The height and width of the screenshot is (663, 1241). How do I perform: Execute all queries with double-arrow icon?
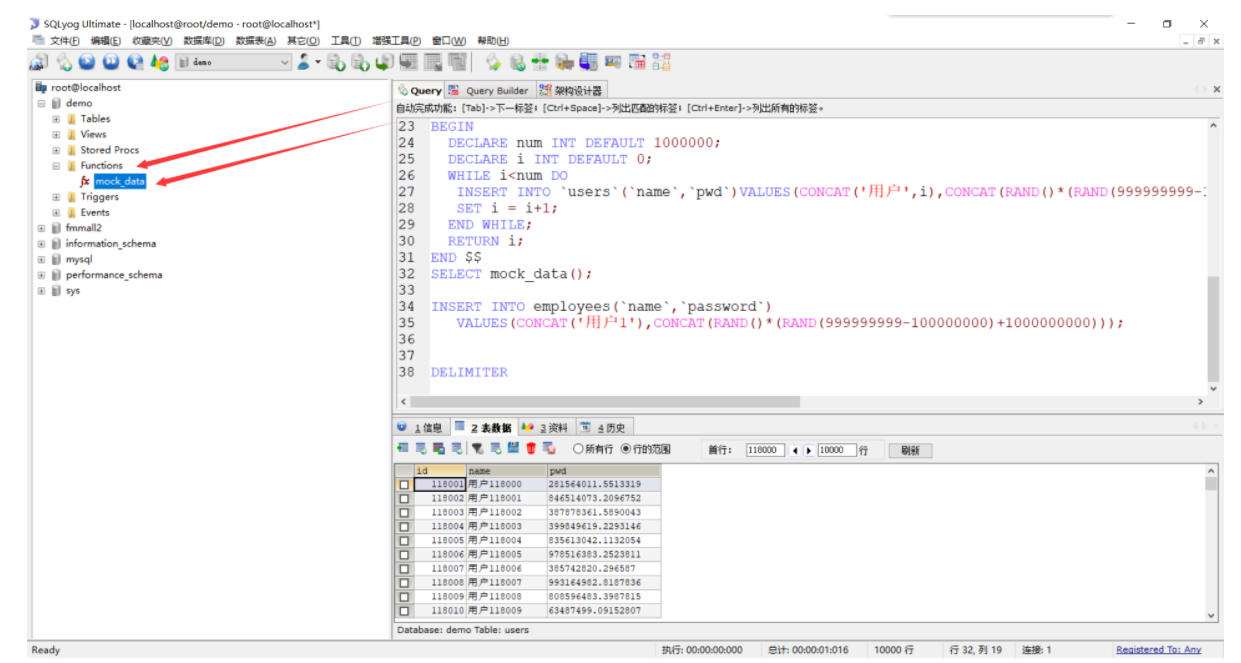coord(111,62)
